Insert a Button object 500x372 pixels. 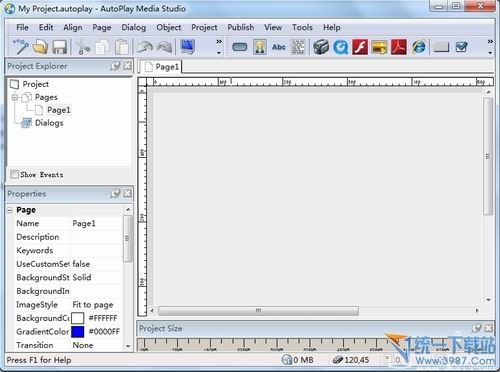click(239, 47)
